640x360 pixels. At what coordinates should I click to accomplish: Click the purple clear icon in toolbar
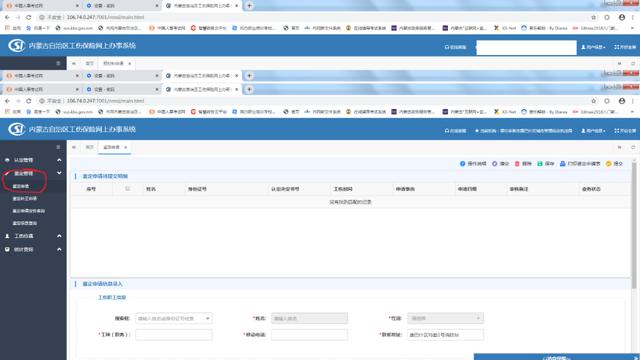[x=494, y=164]
